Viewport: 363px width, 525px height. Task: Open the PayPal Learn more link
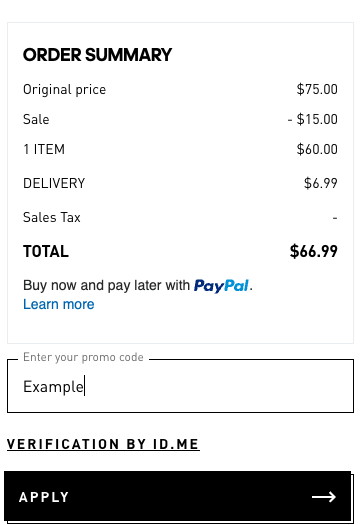point(59,304)
